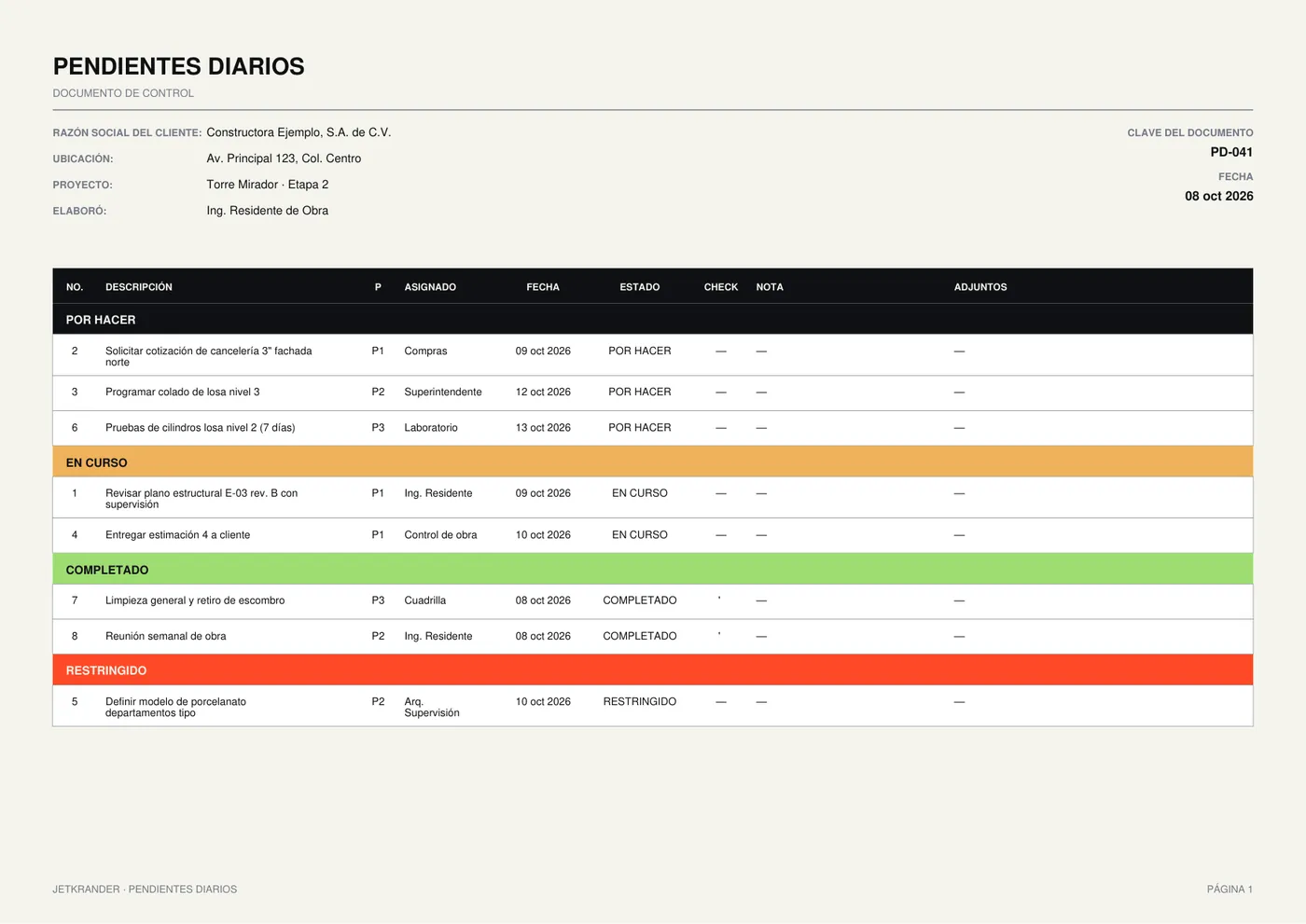Click the "PROYECTO:" field label

[82, 185]
